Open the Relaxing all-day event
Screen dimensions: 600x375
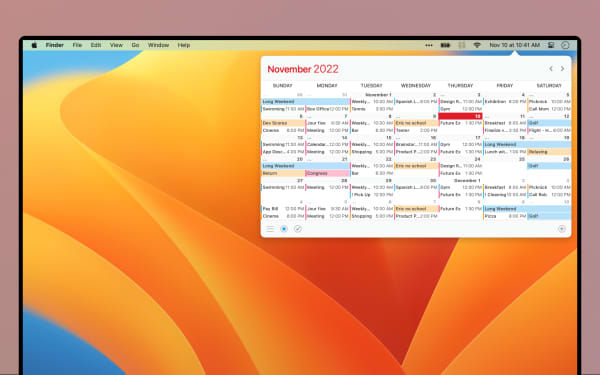(x=549, y=152)
